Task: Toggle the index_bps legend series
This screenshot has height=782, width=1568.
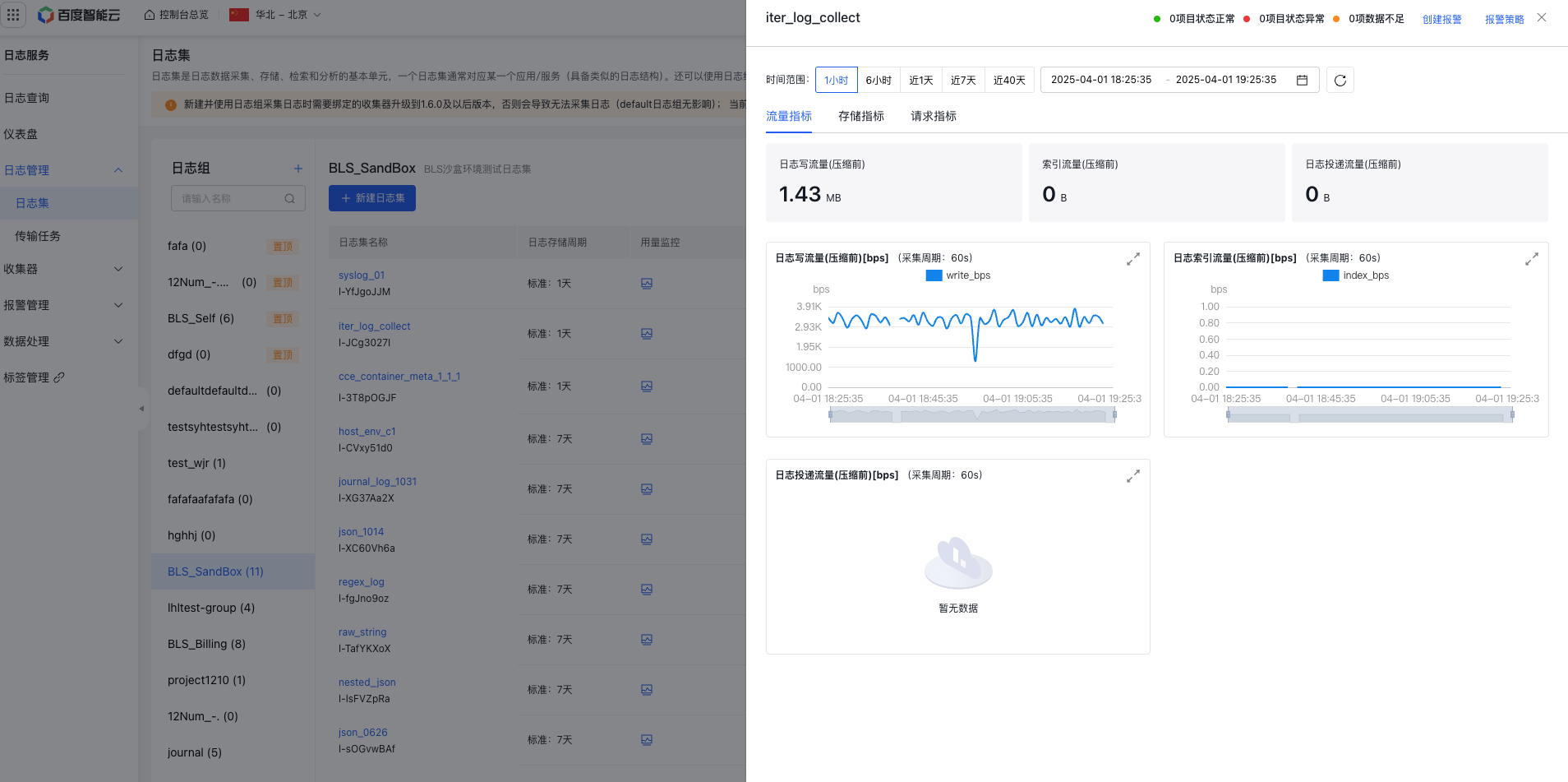Action: (1356, 275)
